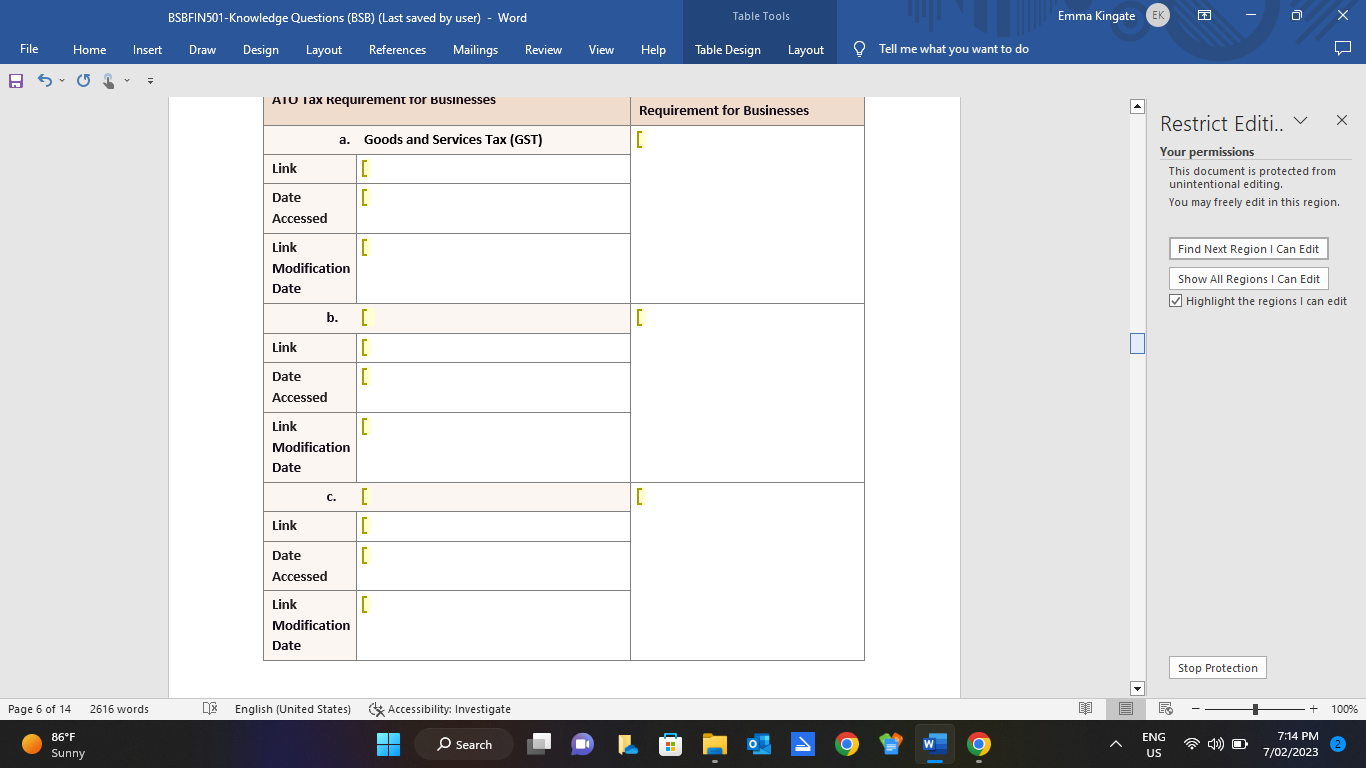1366x768 pixels.
Task: Open Ribbon Display Options
Action: (1204, 16)
